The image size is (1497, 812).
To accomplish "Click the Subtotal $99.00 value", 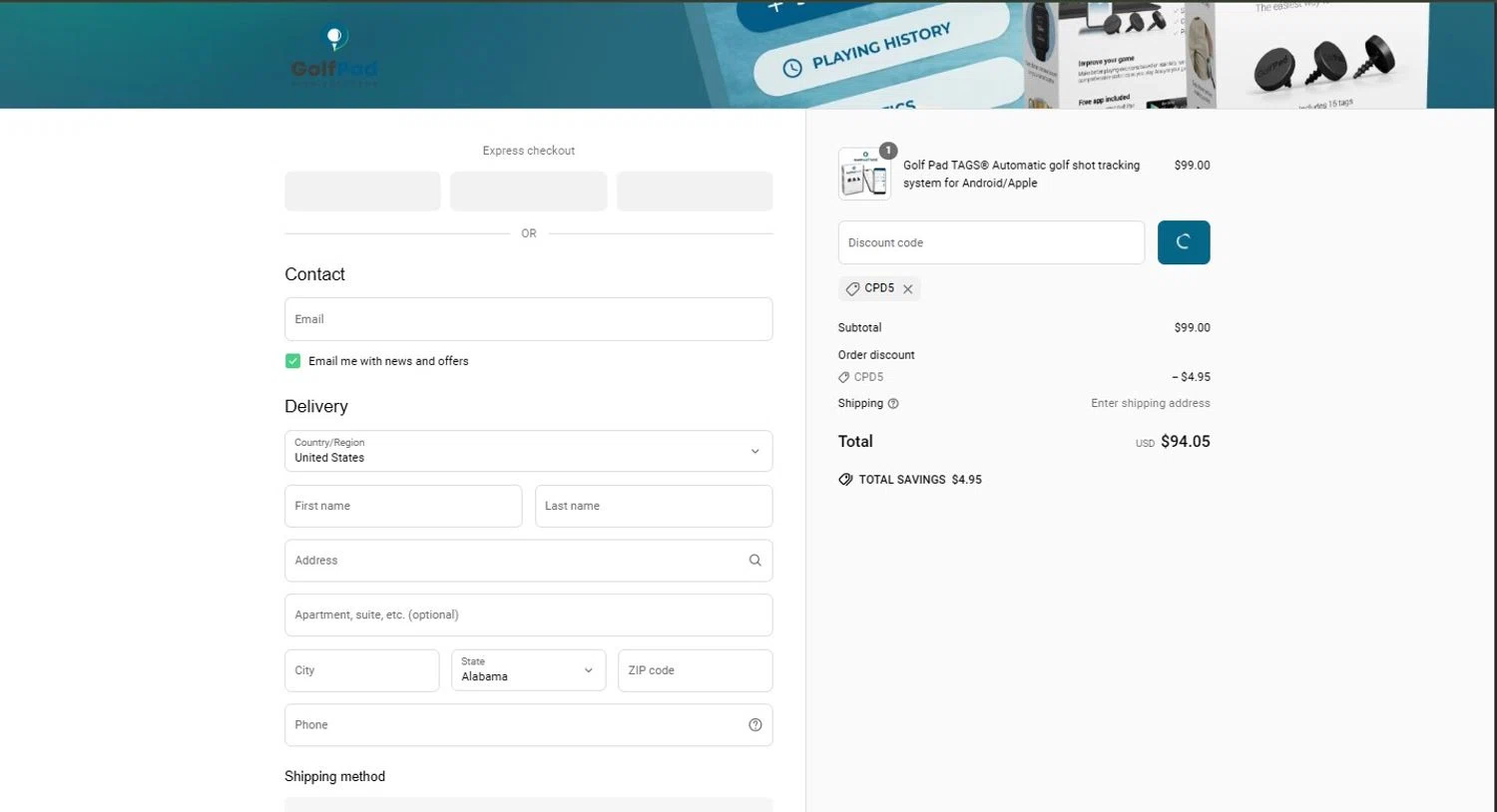I will tap(1193, 328).
